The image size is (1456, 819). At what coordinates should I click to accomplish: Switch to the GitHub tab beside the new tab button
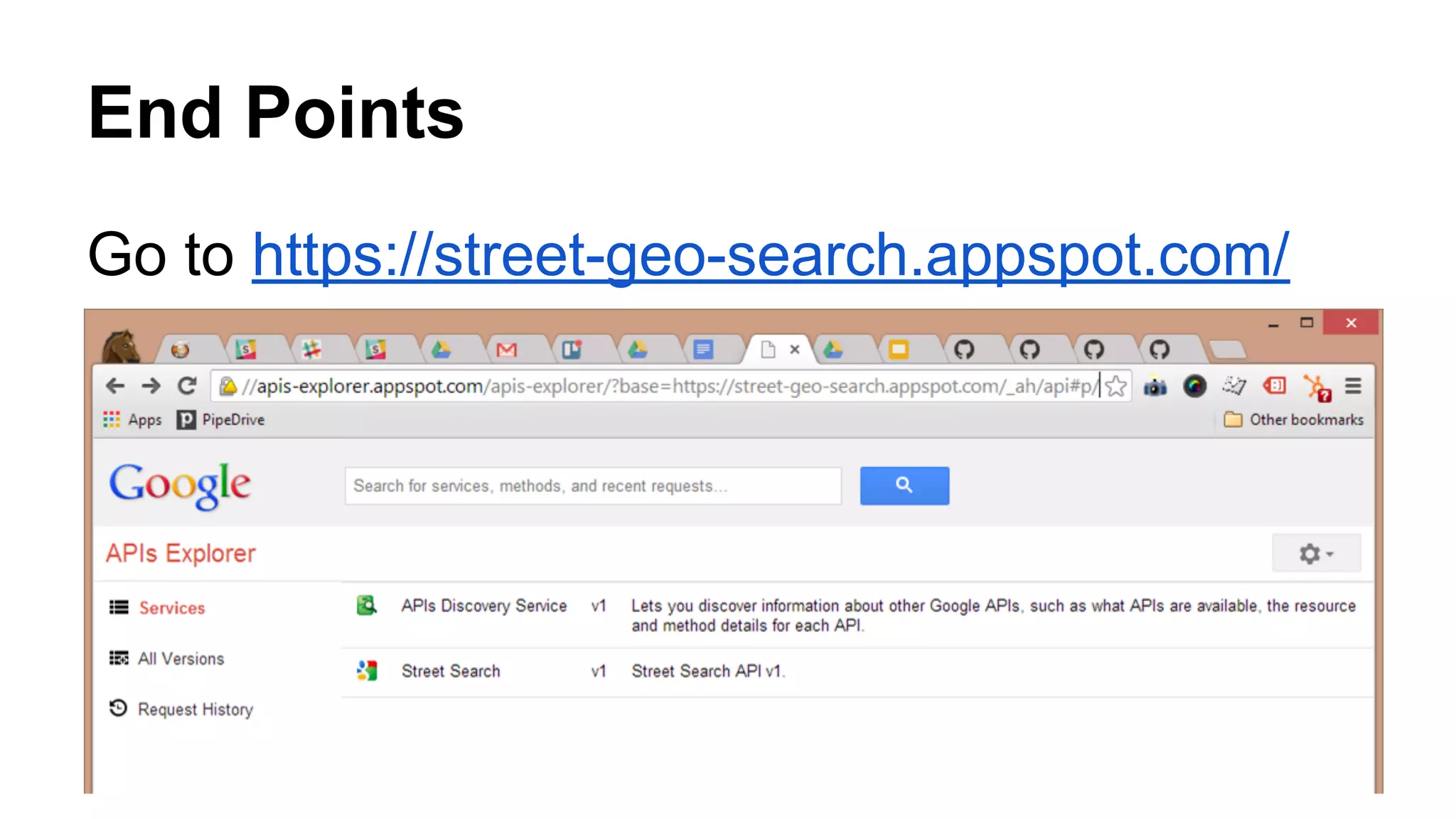click(1160, 350)
